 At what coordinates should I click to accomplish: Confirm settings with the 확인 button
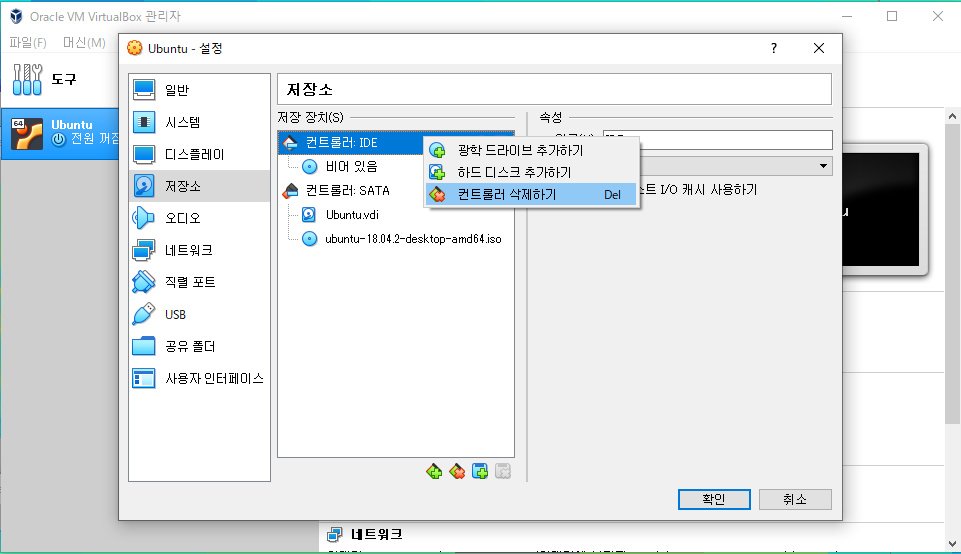(714, 499)
